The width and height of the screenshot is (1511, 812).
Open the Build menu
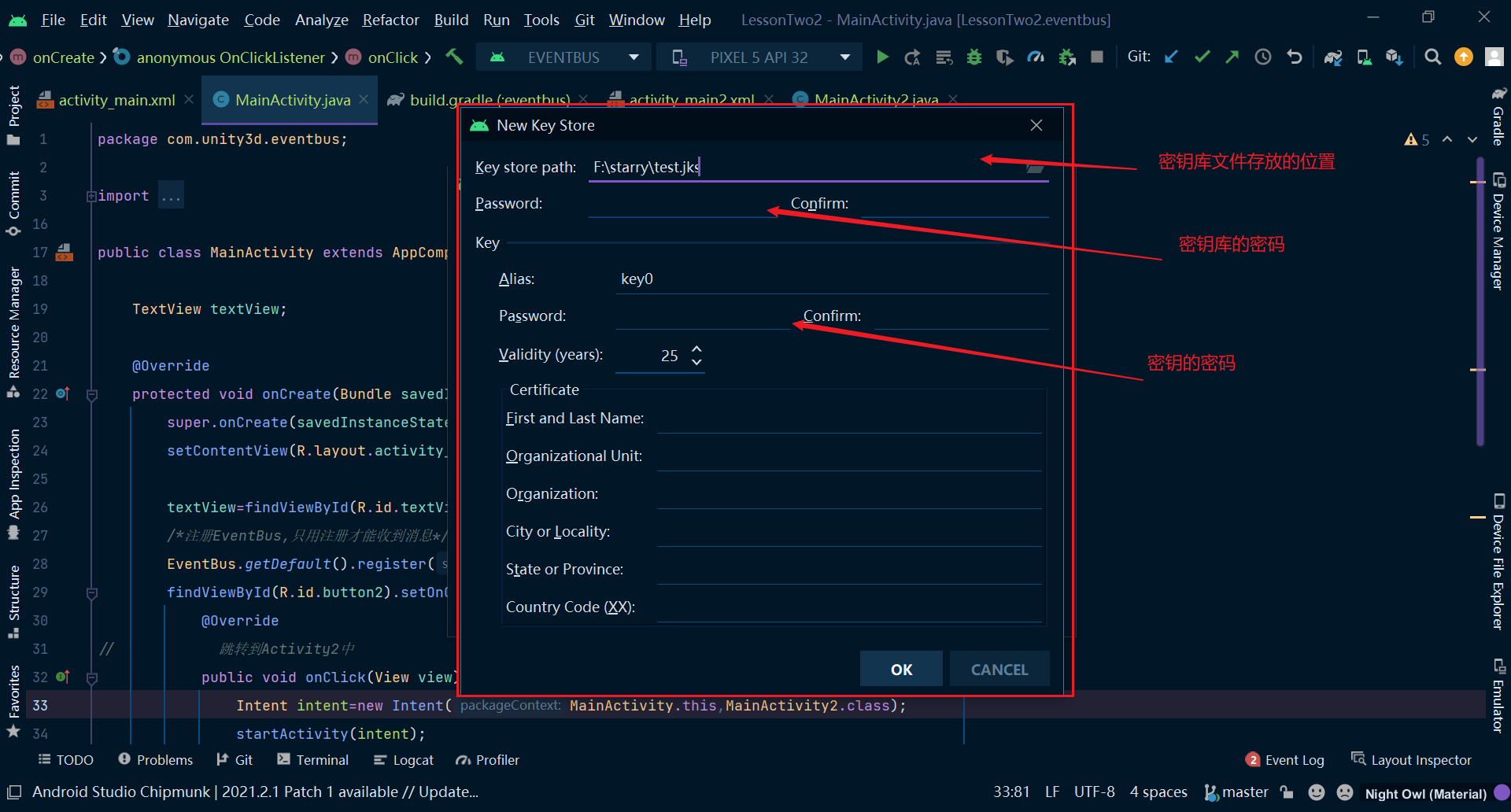pyautogui.click(x=451, y=20)
